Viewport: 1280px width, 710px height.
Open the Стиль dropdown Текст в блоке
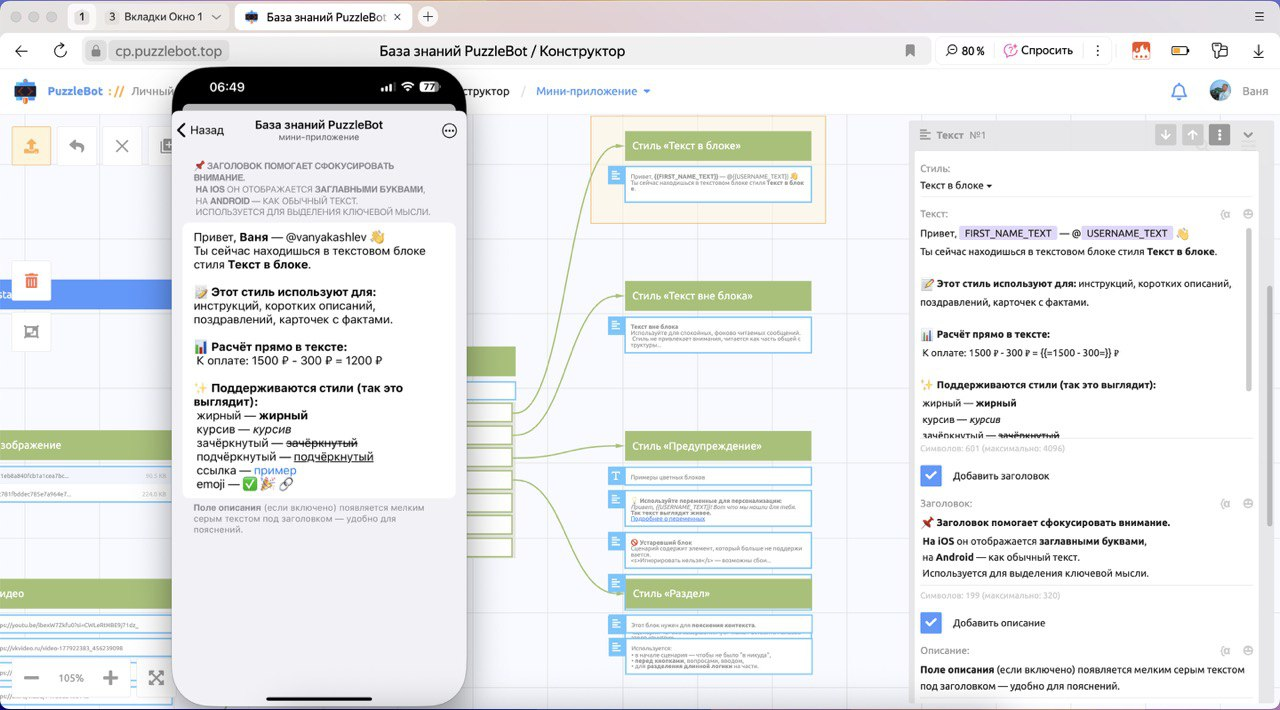coord(956,186)
